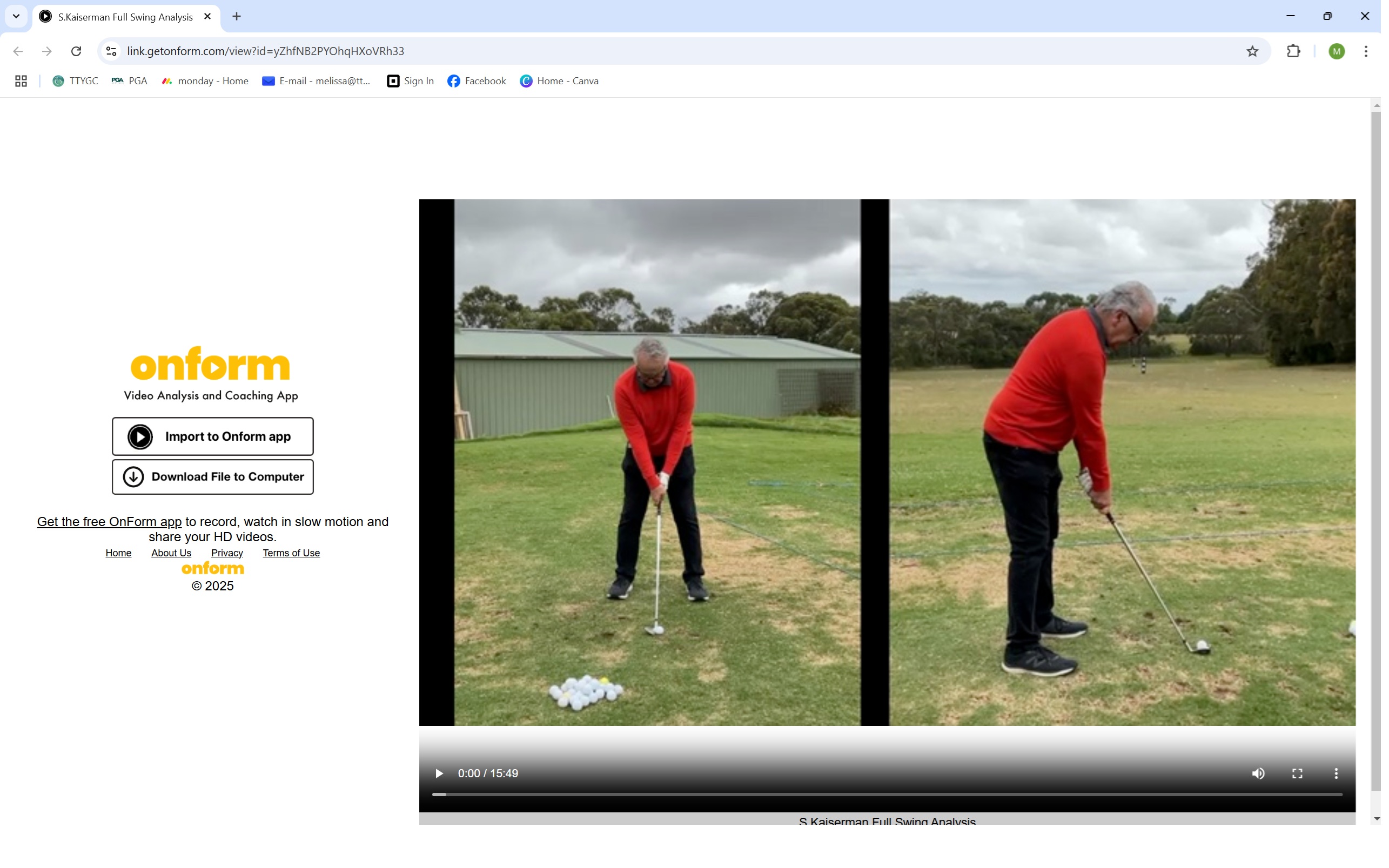Open the apps grid bookmark icon

21,81
